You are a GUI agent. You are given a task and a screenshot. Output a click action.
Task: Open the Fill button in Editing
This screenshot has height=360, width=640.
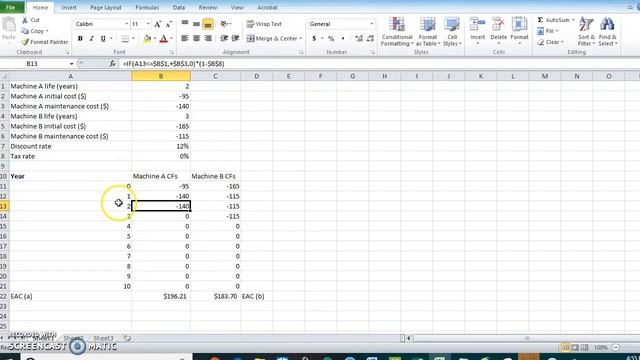547,31
